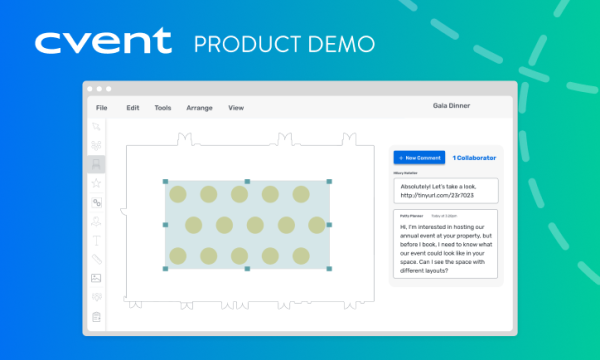The width and height of the screenshot is (600, 360).
Task: Open the attendees group icon
Action: 96,297
